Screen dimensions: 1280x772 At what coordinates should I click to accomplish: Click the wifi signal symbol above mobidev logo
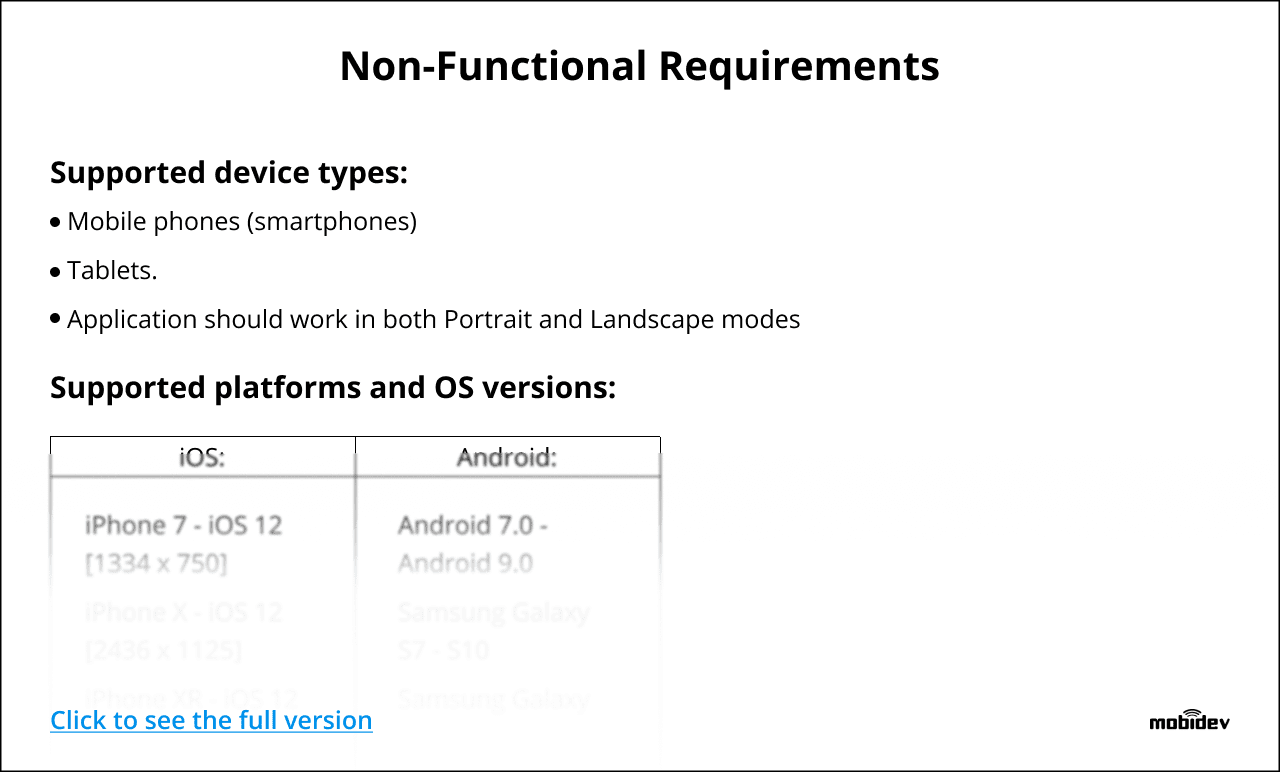pyautogui.click(x=1190, y=712)
